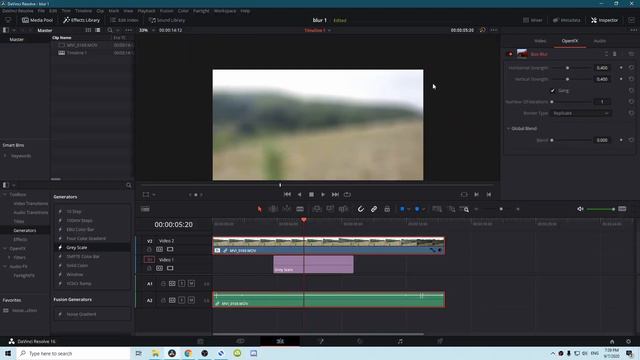The width and height of the screenshot is (640, 360).
Task: Switch to the Audio tab in Inspector
Action: pos(600,41)
